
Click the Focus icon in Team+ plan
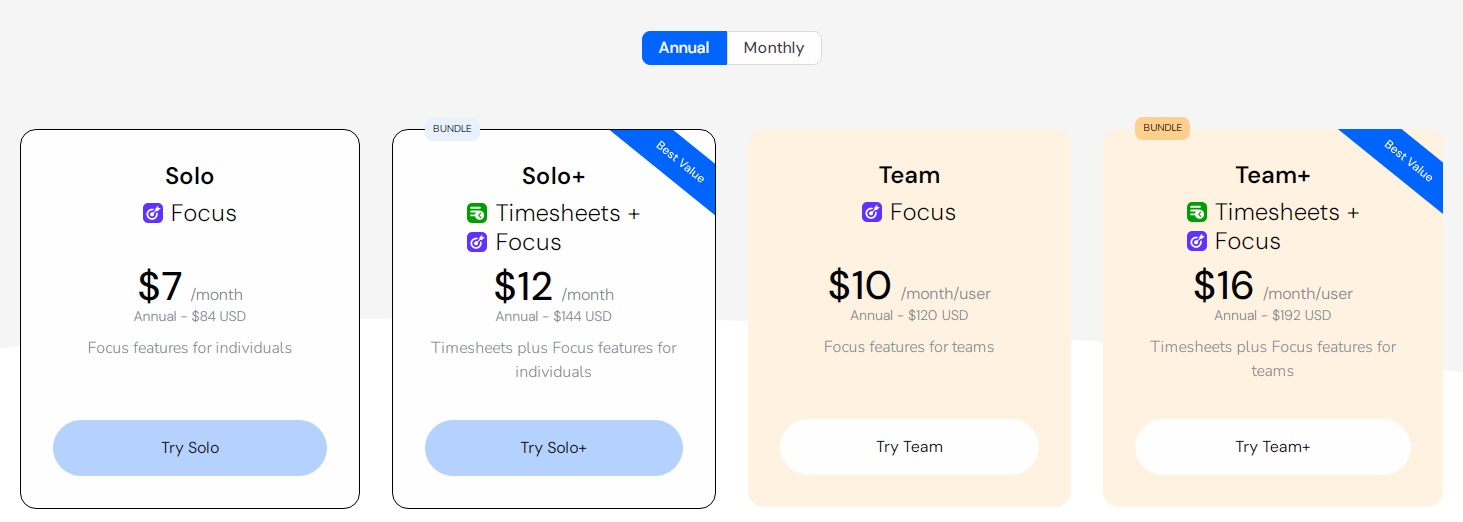pos(1197,241)
